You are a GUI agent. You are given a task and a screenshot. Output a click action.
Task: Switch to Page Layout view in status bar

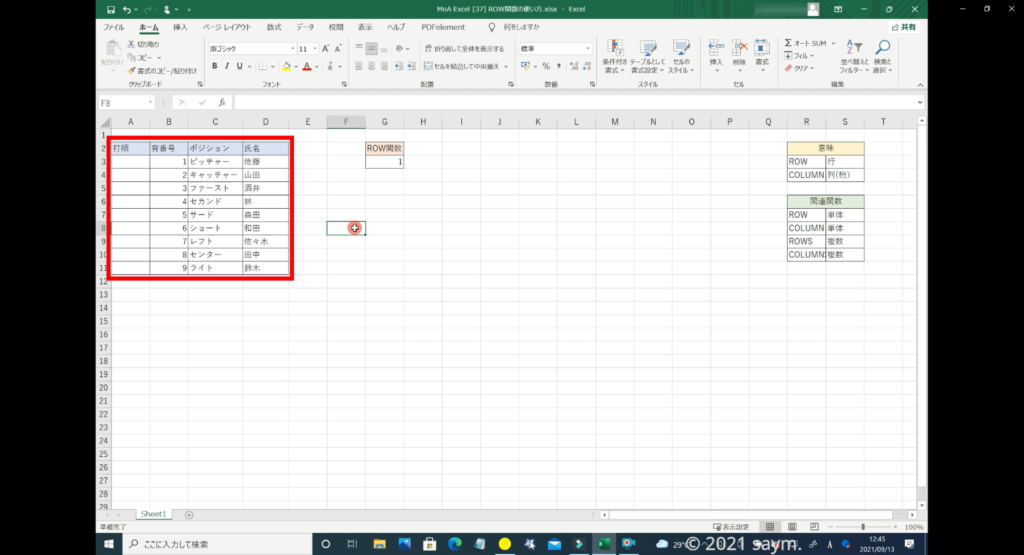coord(792,526)
